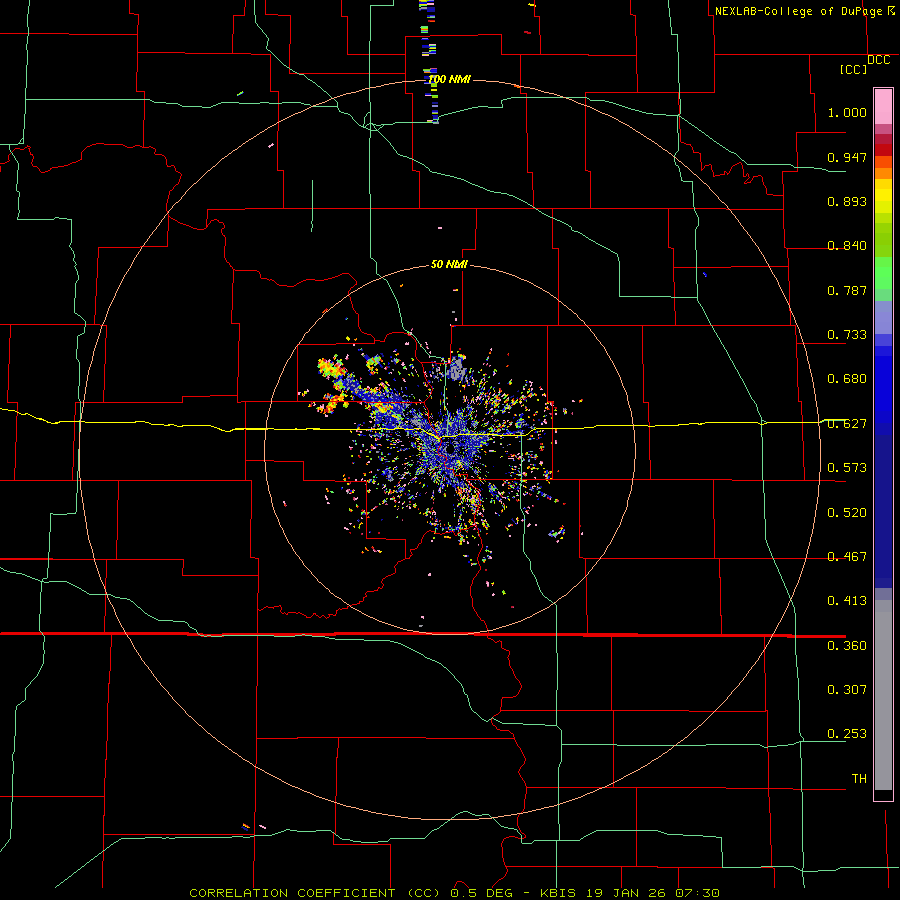
Task: Click the 0.467 scale value
Action: pos(847,557)
